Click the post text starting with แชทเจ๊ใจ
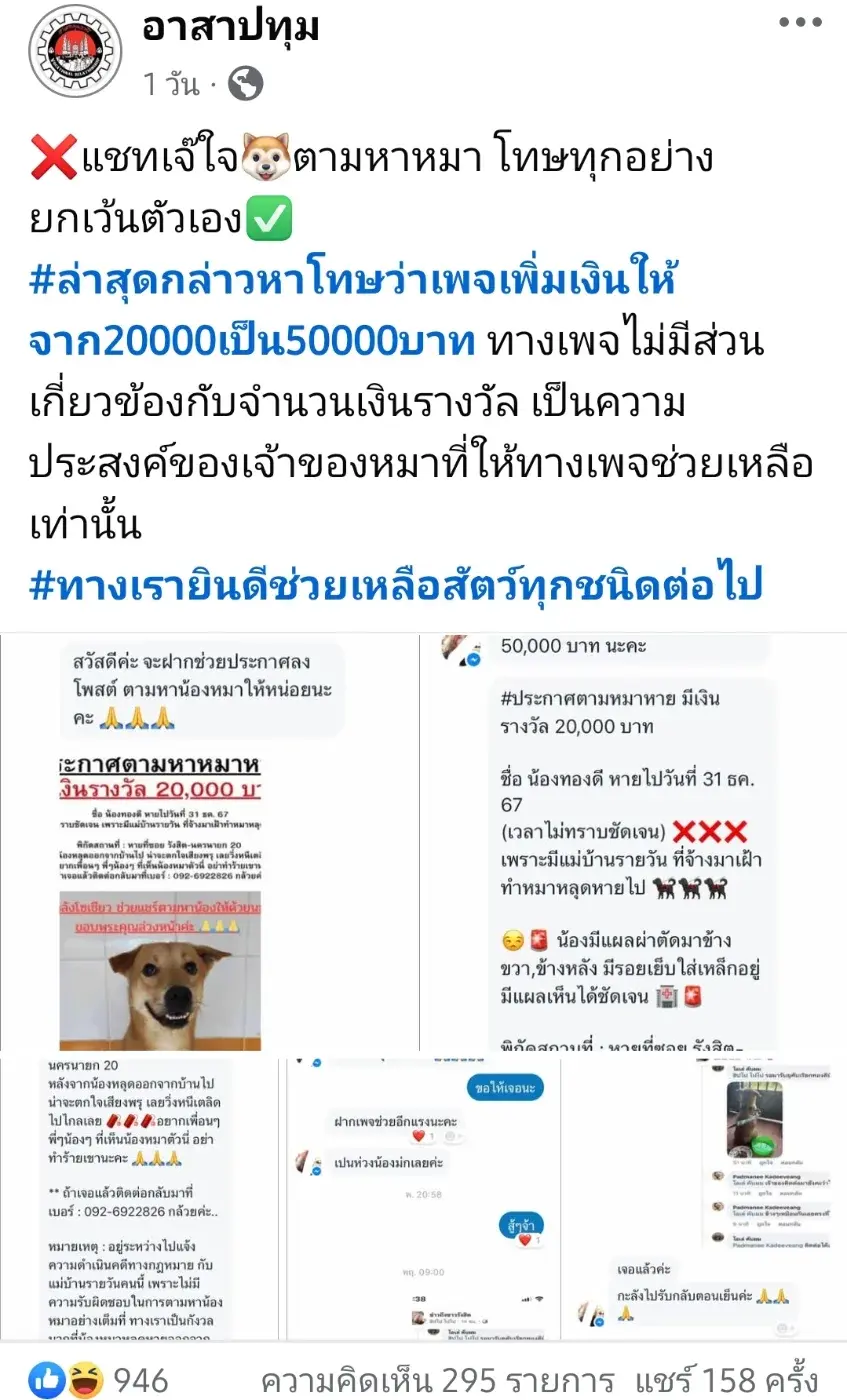 (370, 188)
